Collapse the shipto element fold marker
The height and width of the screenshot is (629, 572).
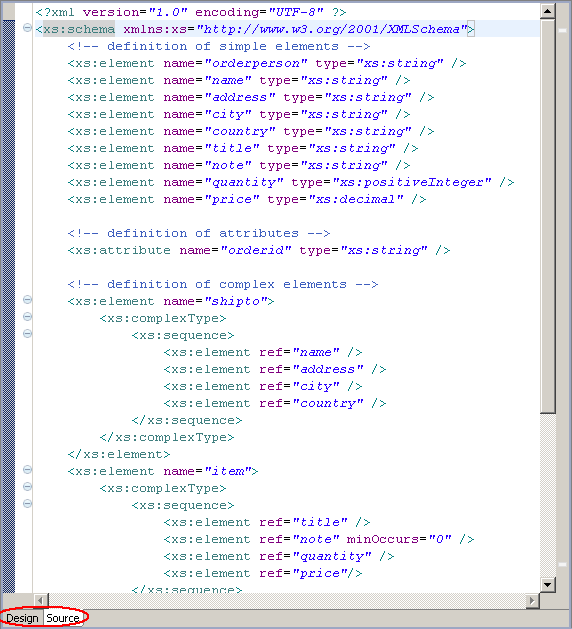coord(27,300)
